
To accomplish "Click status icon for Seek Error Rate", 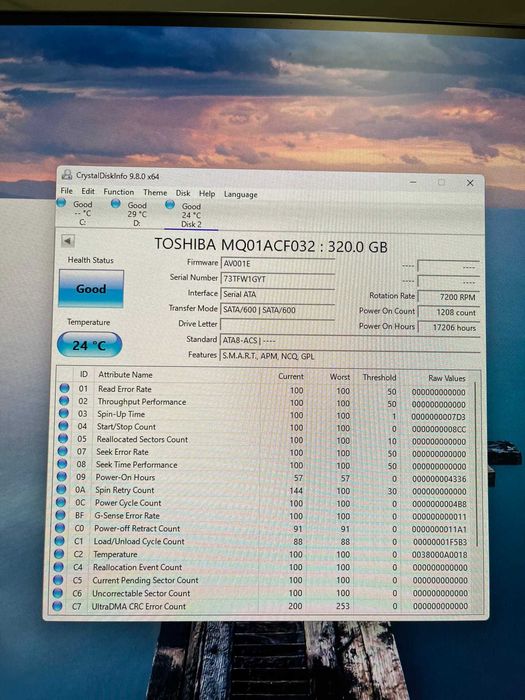I will (62, 451).
